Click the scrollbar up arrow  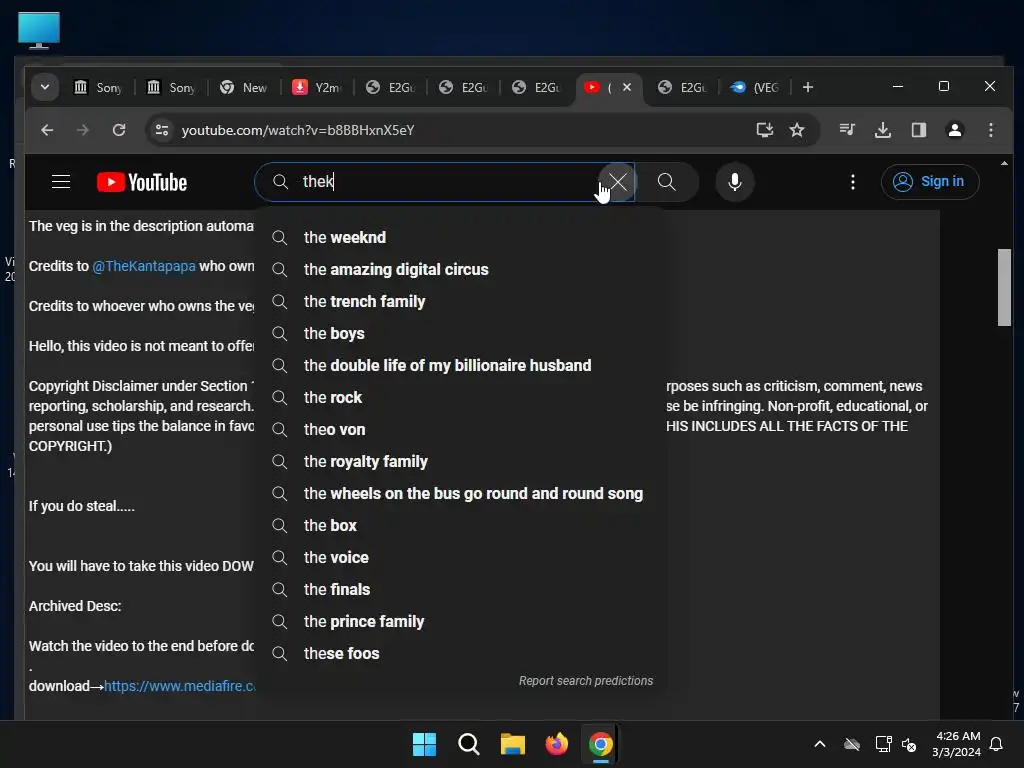1004,163
